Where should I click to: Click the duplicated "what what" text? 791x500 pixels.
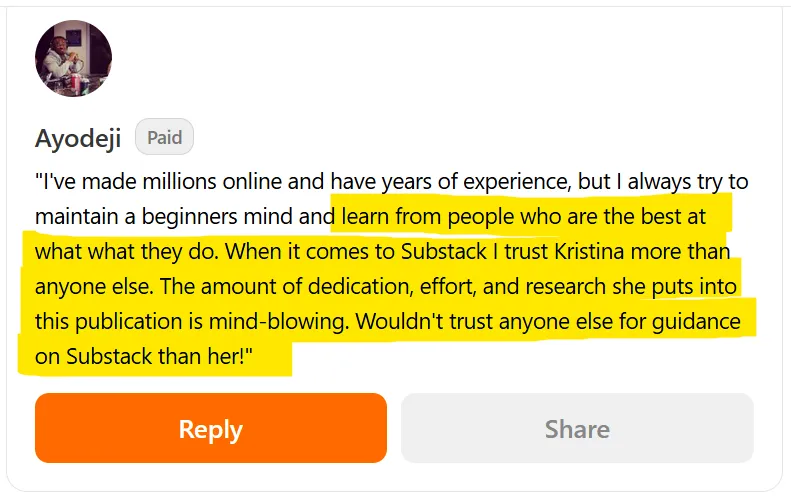pyautogui.click(x=86, y=250)
